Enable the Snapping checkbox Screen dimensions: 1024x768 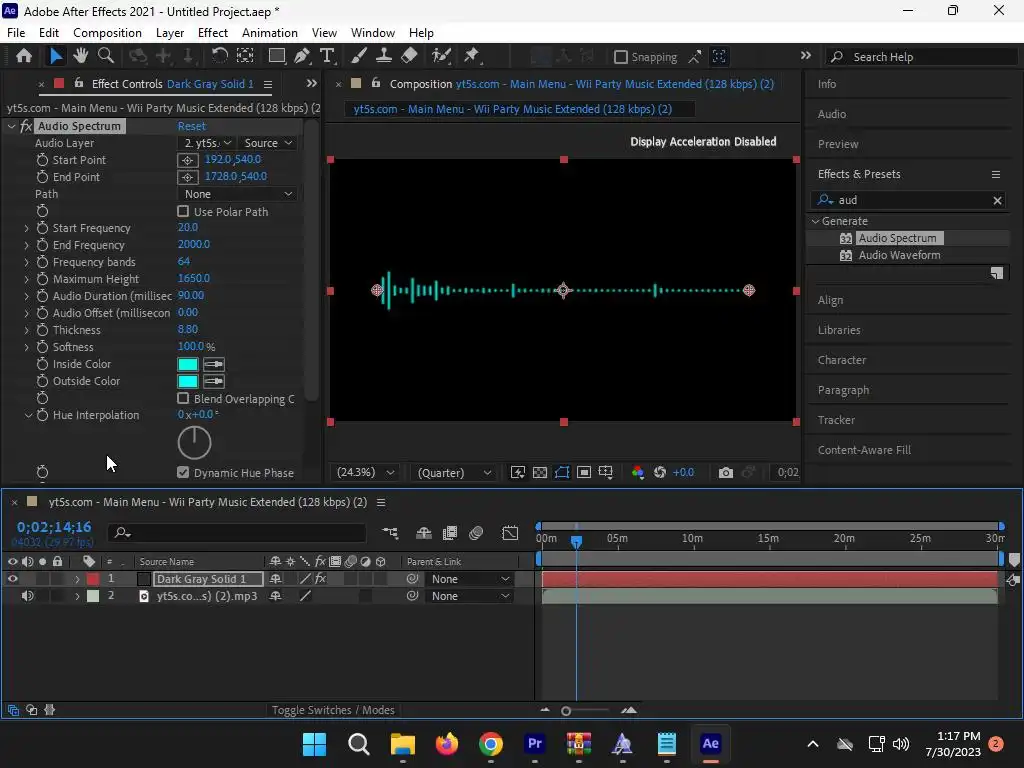click(x=620, y=57)
